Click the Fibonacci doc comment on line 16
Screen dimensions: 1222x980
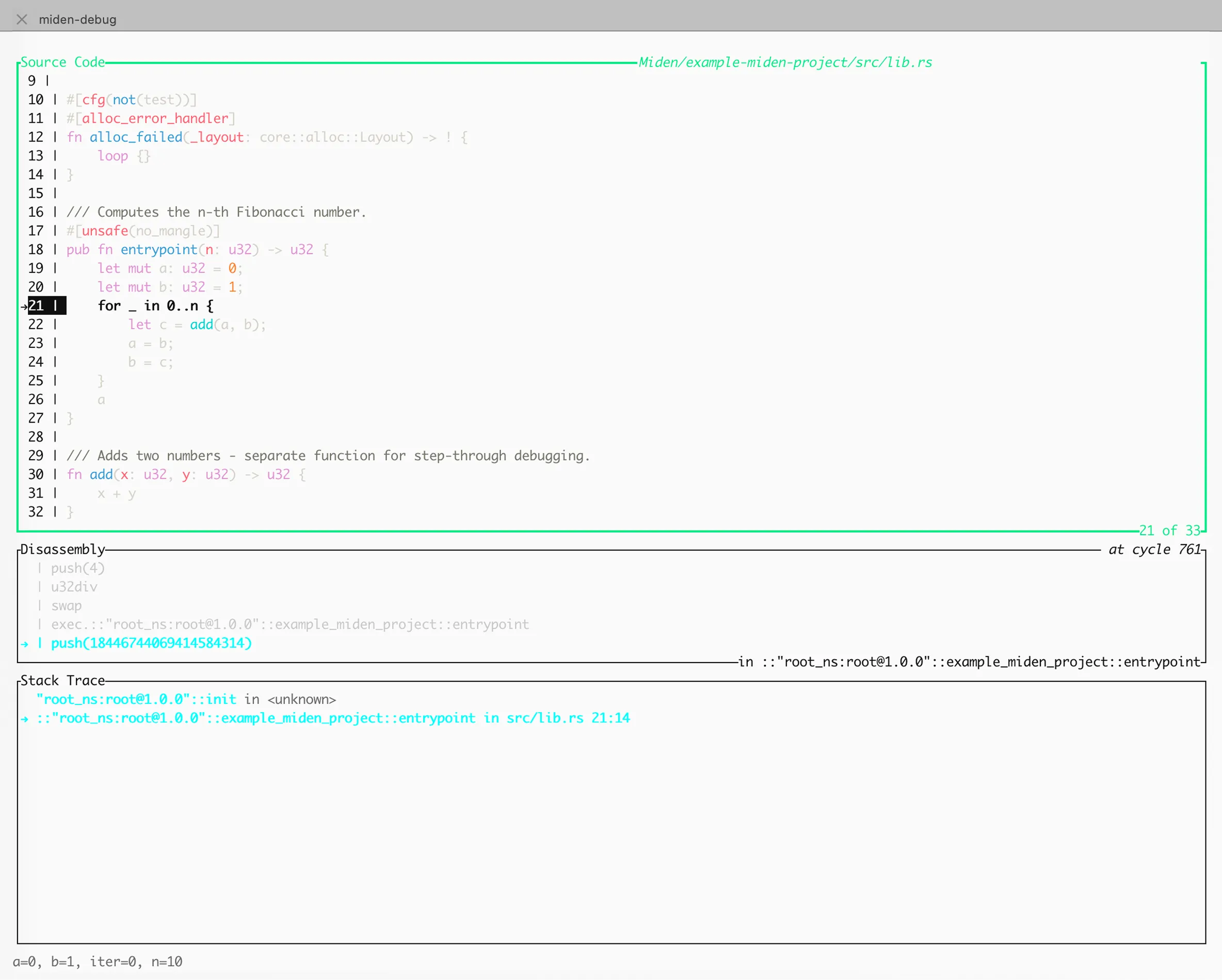click(x=217, y=212)
